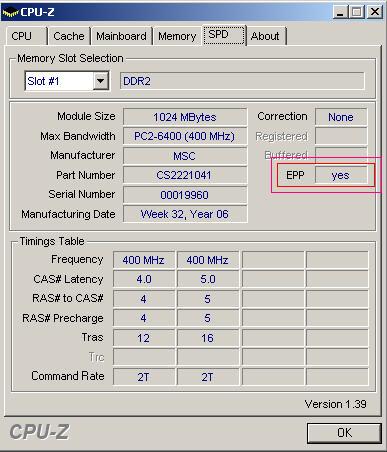Switch to the Memory tab
The height and width of the screenshot is (452, 387).
pyautogui.click(x=177, y=36)
